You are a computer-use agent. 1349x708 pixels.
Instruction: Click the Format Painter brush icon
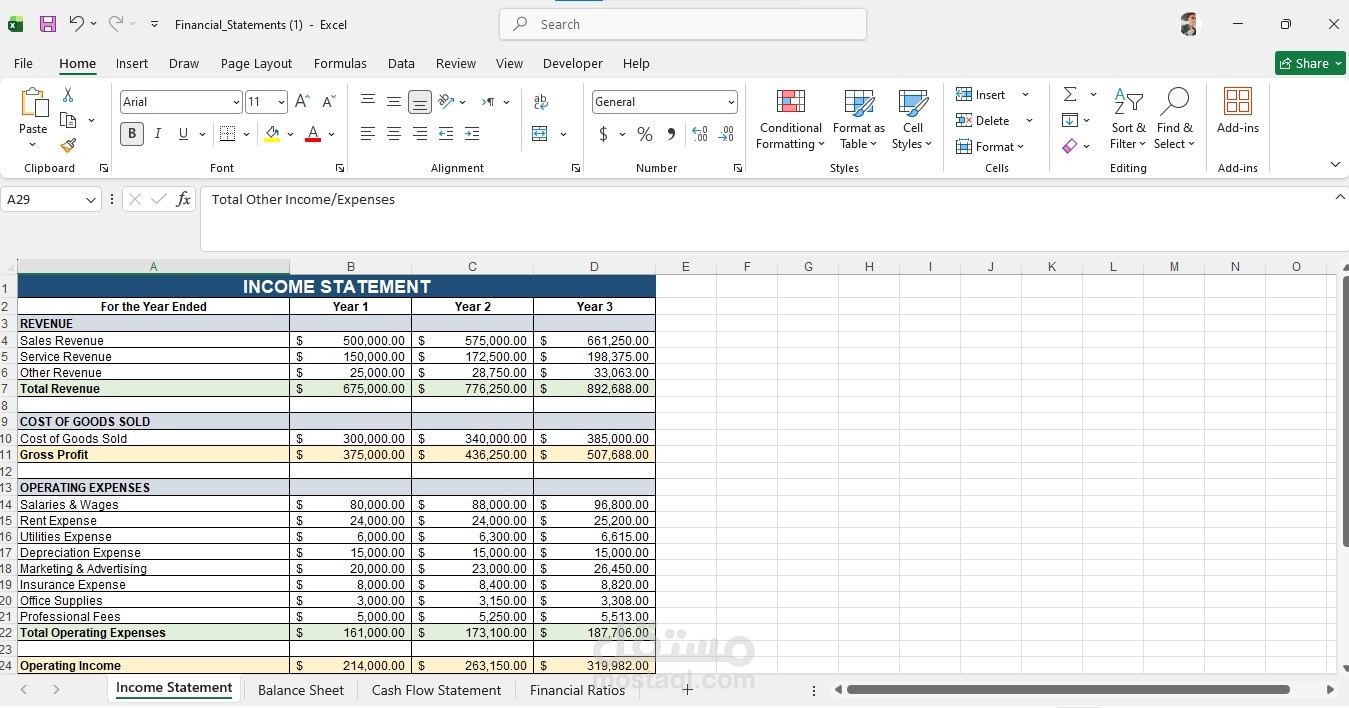[x=68, y=145]
